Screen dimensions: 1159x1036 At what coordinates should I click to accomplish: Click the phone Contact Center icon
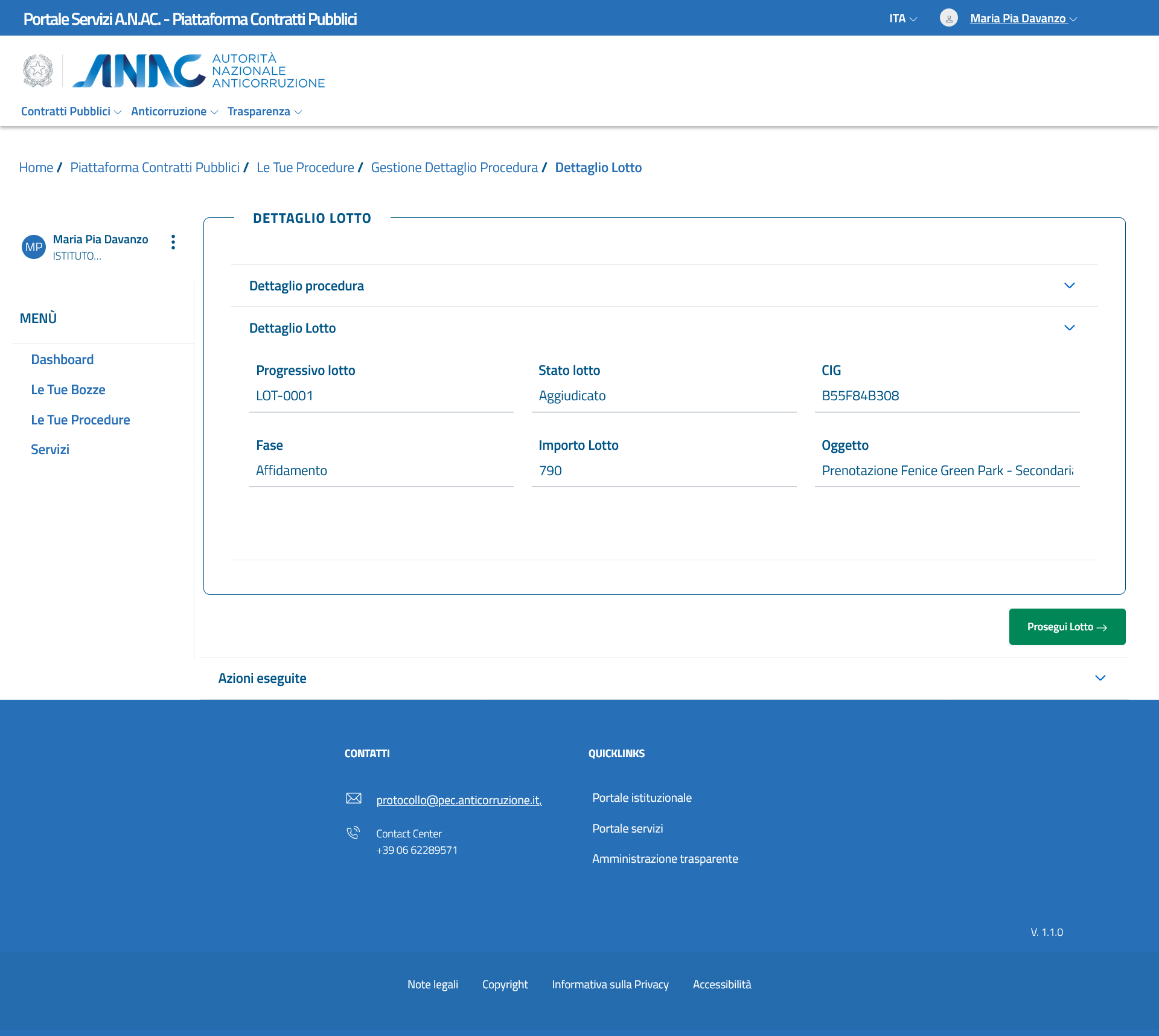(x=353, y=833)
